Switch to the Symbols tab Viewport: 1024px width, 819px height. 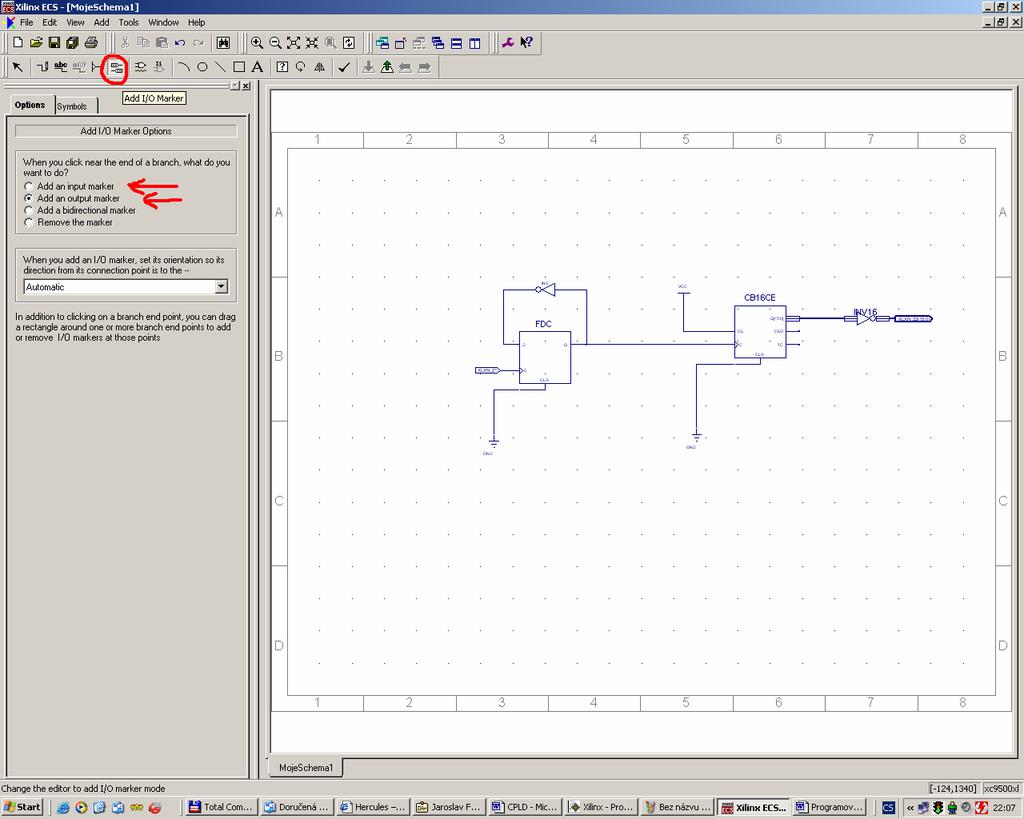pos(72,106)
